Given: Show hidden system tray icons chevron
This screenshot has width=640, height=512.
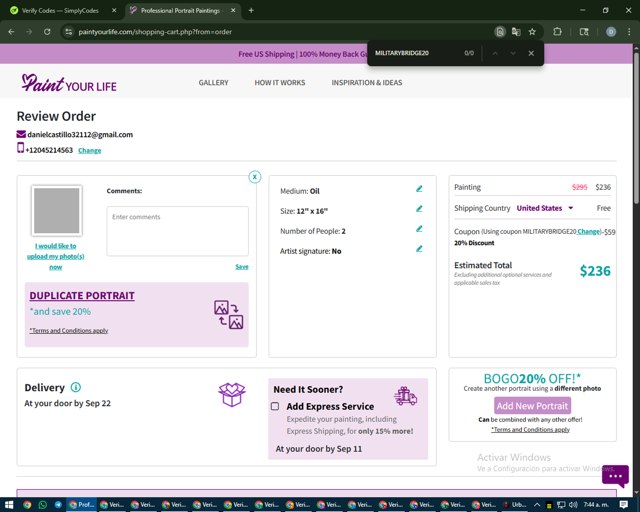Looking at the screenshot, I should click(x=537, y=505).
